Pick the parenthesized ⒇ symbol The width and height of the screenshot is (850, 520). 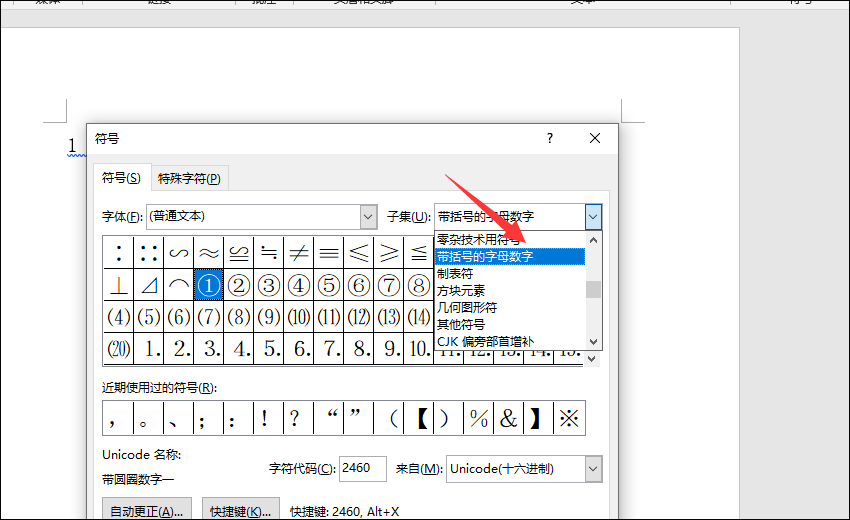point(119,349)
